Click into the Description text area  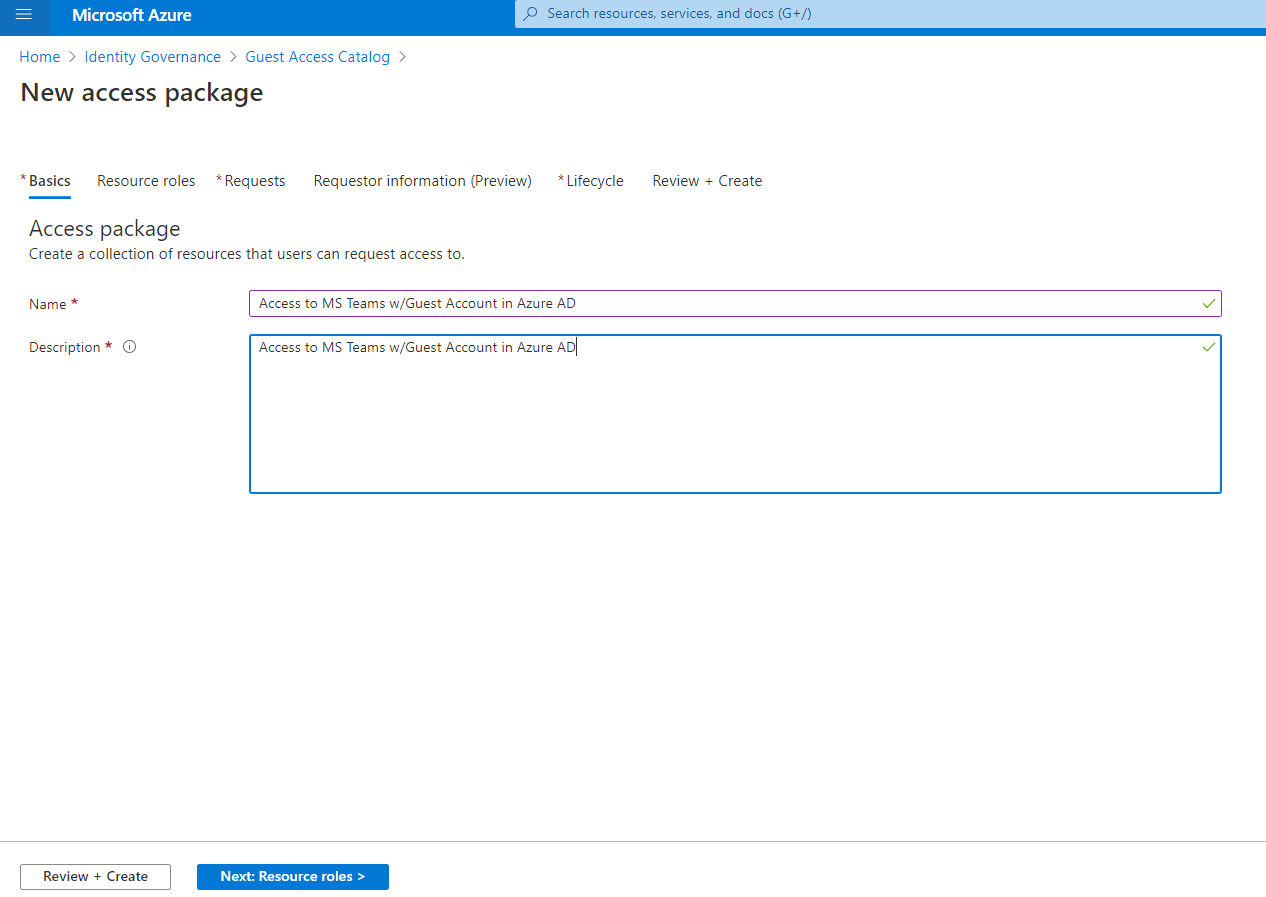735,414
